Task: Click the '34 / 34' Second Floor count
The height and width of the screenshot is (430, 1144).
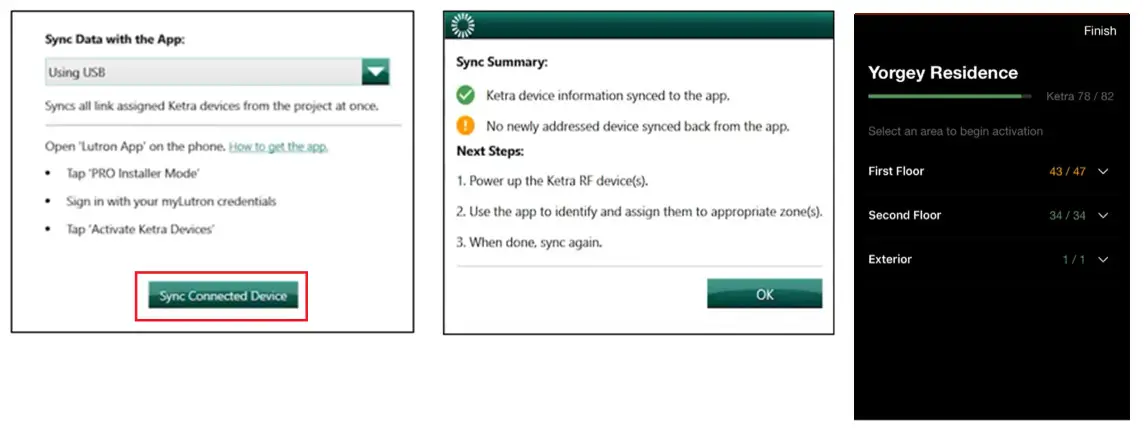Action: point(1067,215)
